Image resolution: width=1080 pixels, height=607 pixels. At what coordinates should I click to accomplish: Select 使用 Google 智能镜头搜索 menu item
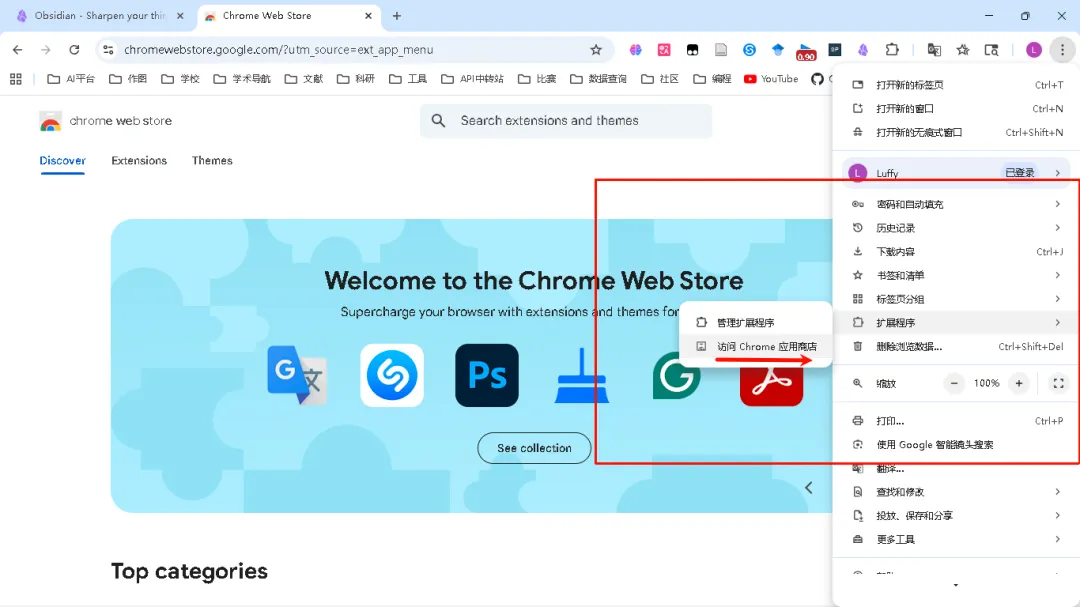coord(956,444)
